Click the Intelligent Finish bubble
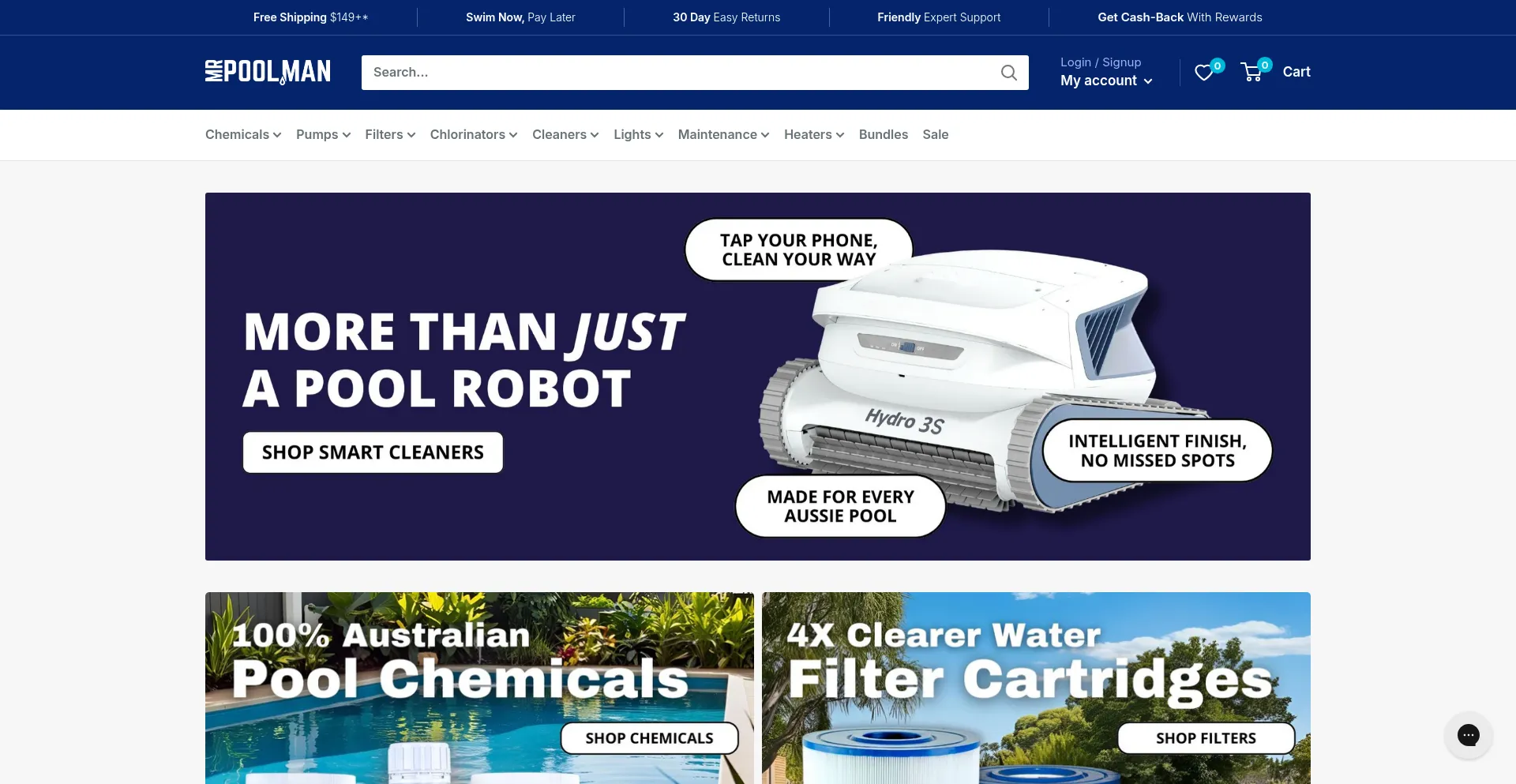Screen dimensions: 1516x784 [1158, 451]
